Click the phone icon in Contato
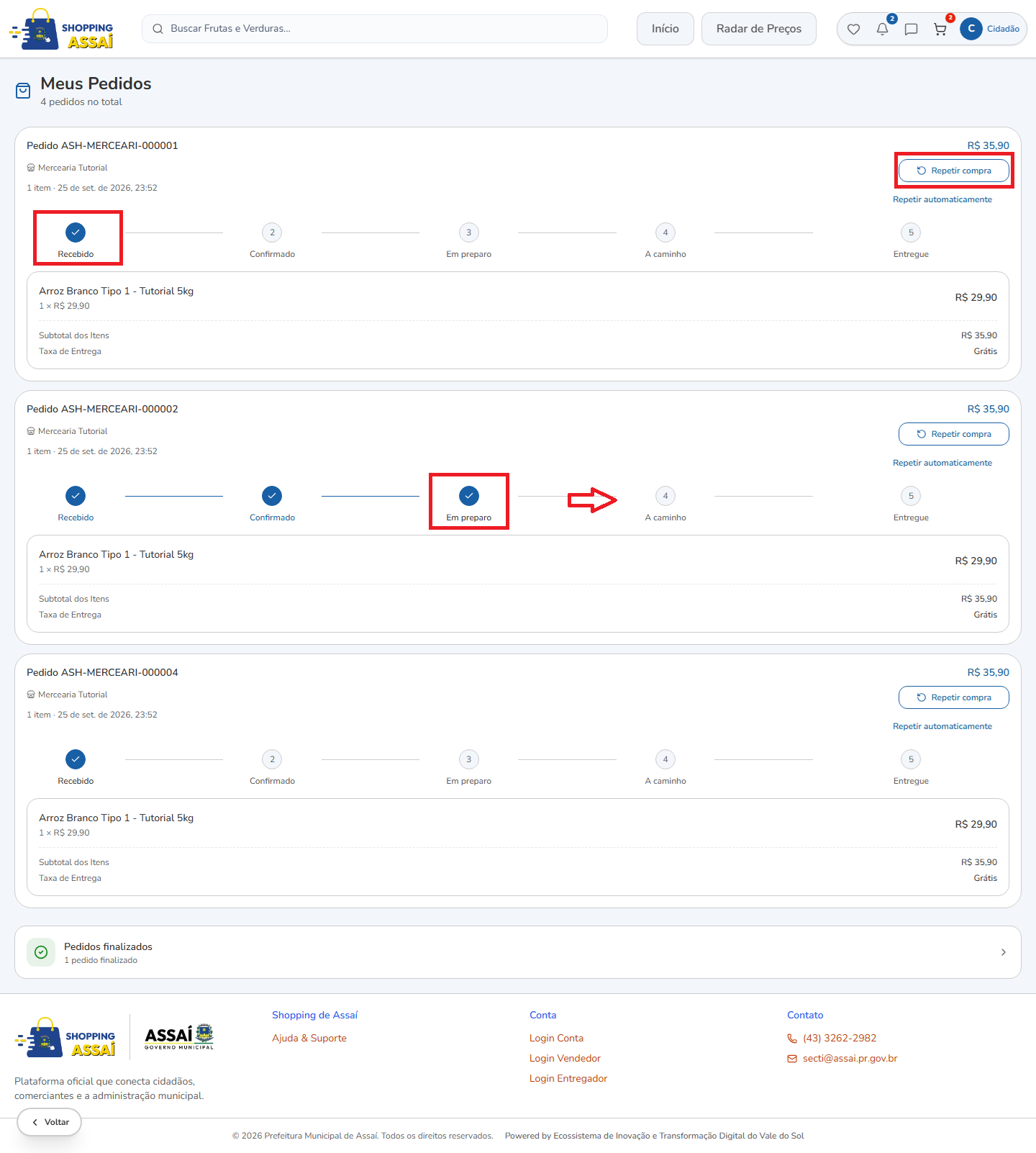Viewport: 1036px width, 1153px height. coord(792,1039)
